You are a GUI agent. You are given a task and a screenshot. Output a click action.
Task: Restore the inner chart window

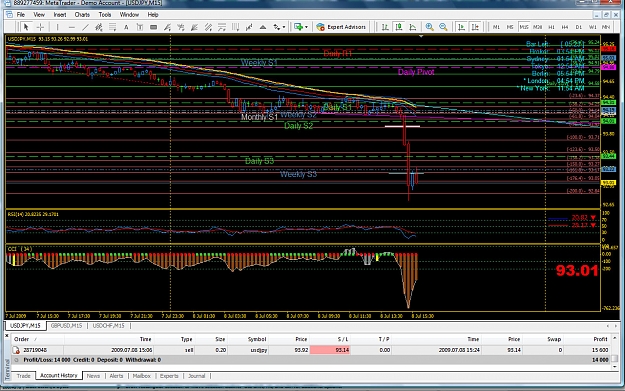tap(606, 15)
